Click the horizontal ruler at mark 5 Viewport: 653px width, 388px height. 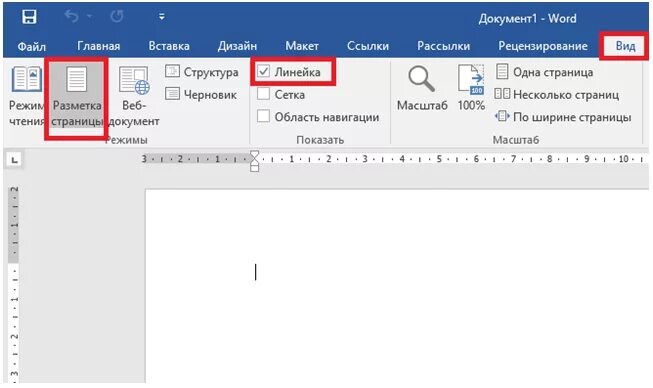coord(439,159)
